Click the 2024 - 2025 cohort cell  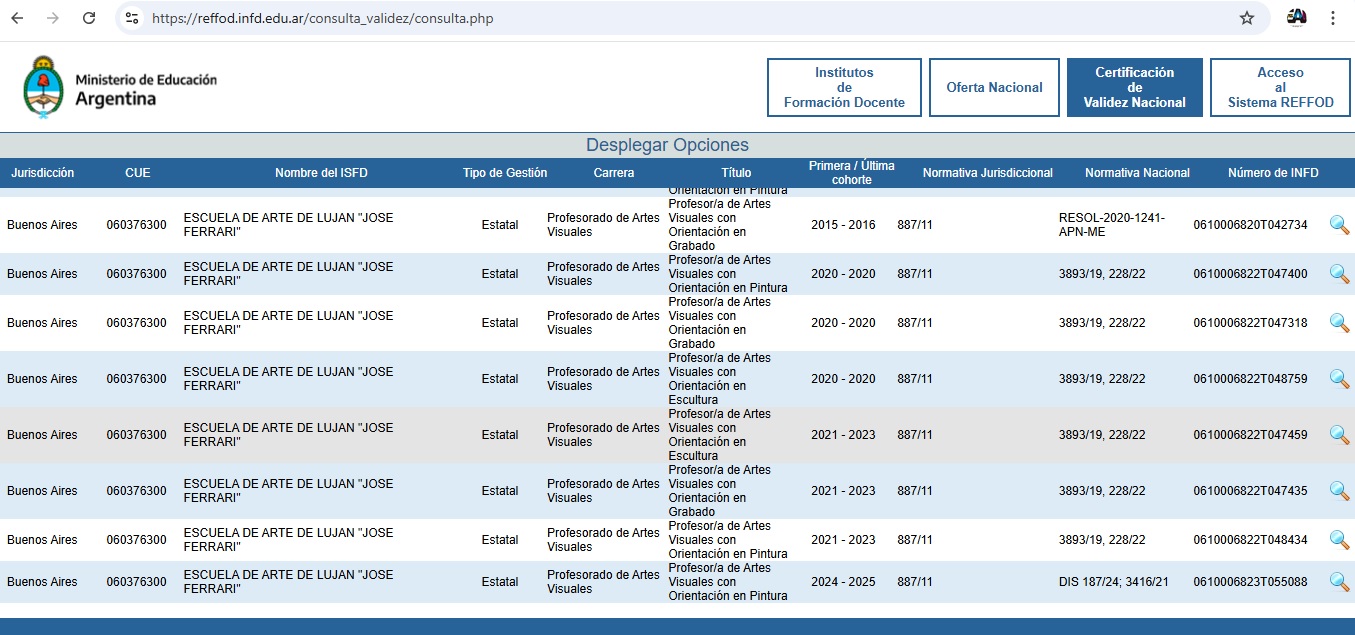(843, 582)
